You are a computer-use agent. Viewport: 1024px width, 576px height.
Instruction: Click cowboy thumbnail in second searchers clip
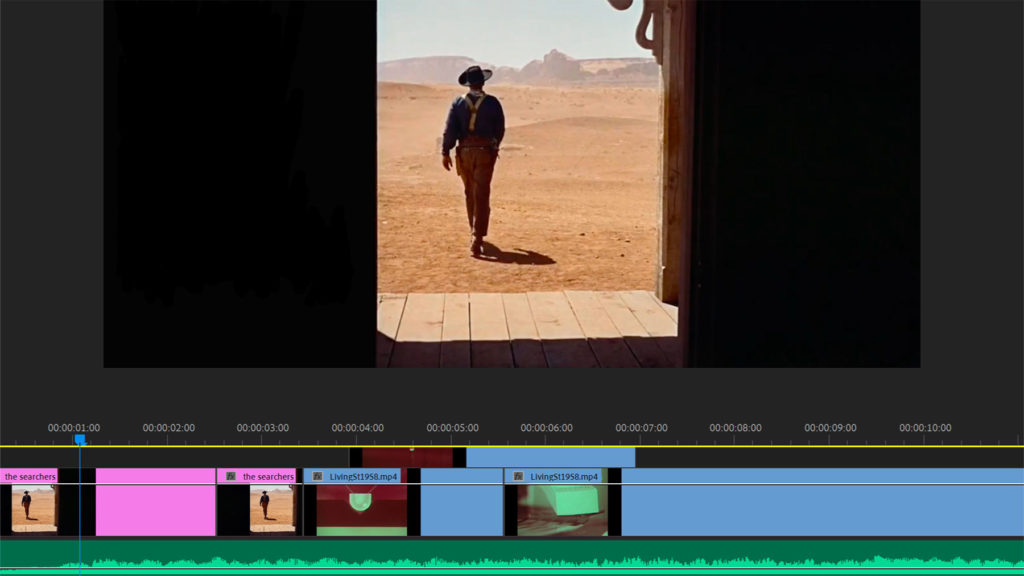click(x=271, y=510)
